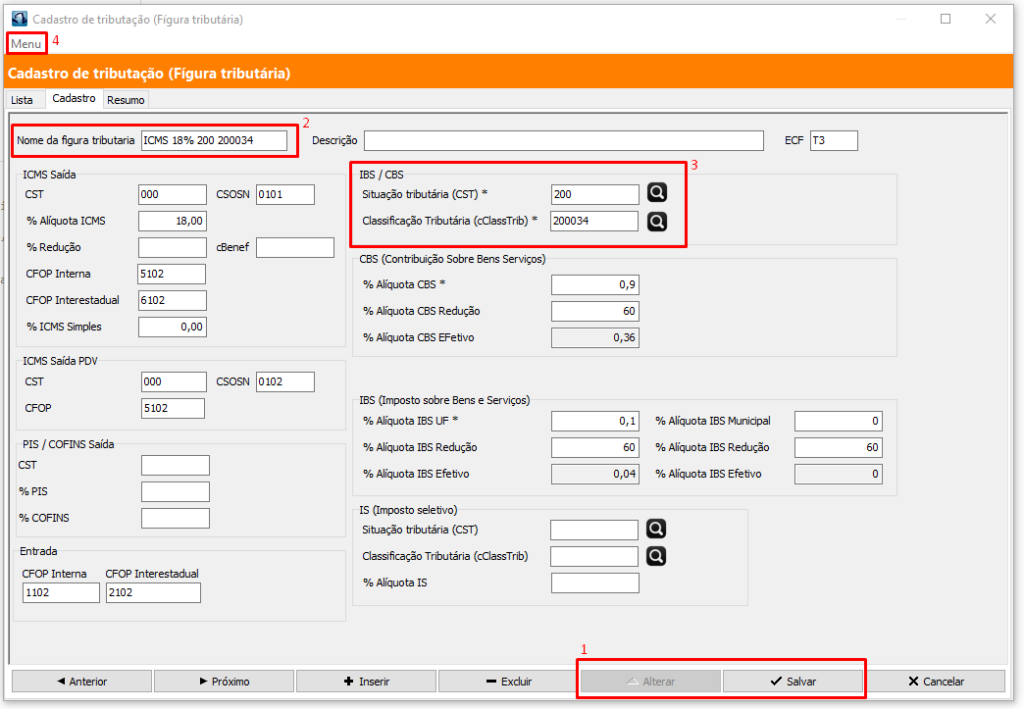The width and height of the screenshot is (1024, 709).
Task: Click the application icon in title bar
Action: pyautogui.click(x=17, y=19)
